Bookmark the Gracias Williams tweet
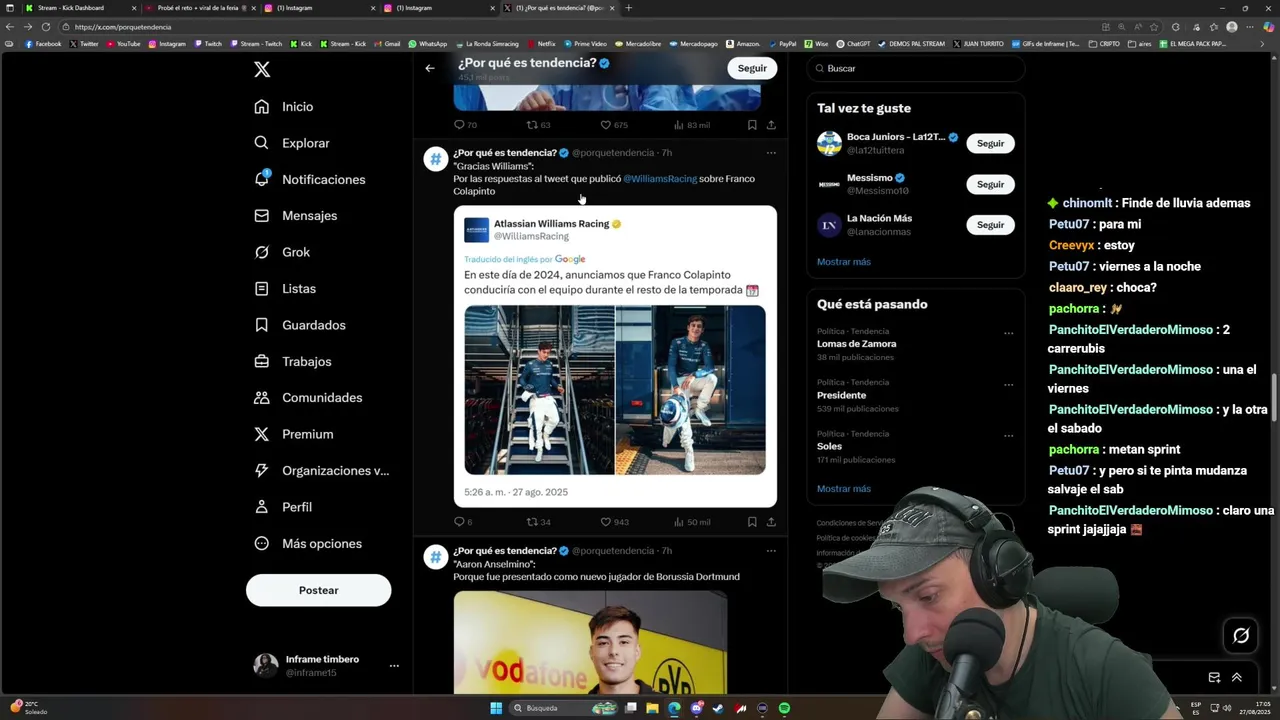This screenshot has width=1280, height=720. point(752,522)
